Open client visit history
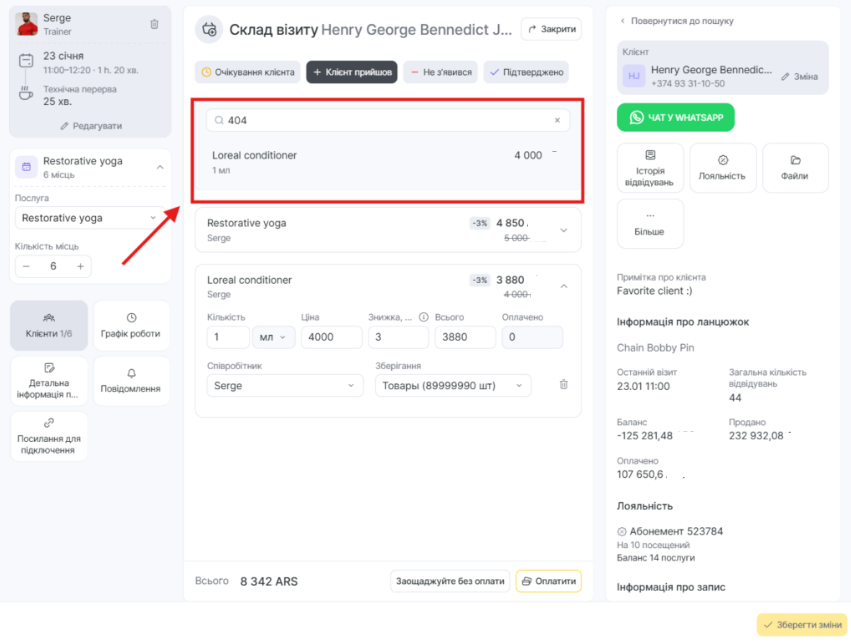This screenshot has width=851, height=644. [650, 167]
